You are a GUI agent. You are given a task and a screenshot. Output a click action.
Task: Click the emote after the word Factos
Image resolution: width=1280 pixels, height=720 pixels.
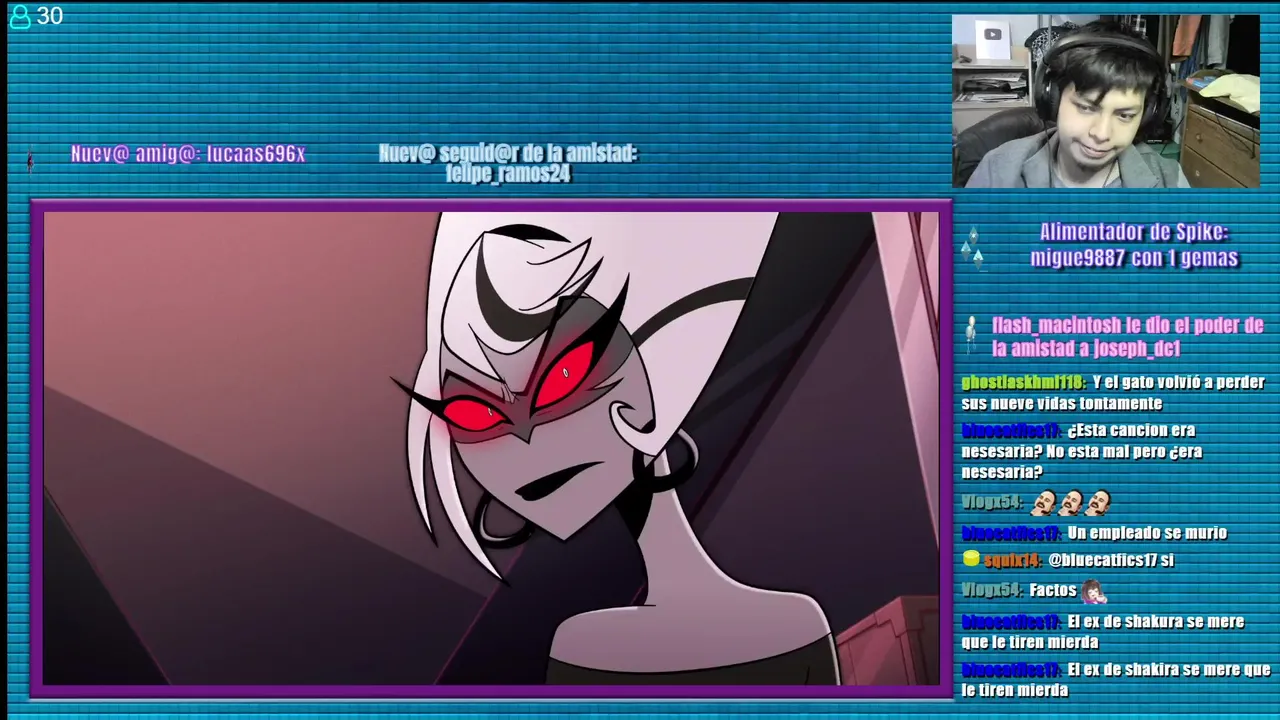pyautogui.click(x=1094, y=591)
